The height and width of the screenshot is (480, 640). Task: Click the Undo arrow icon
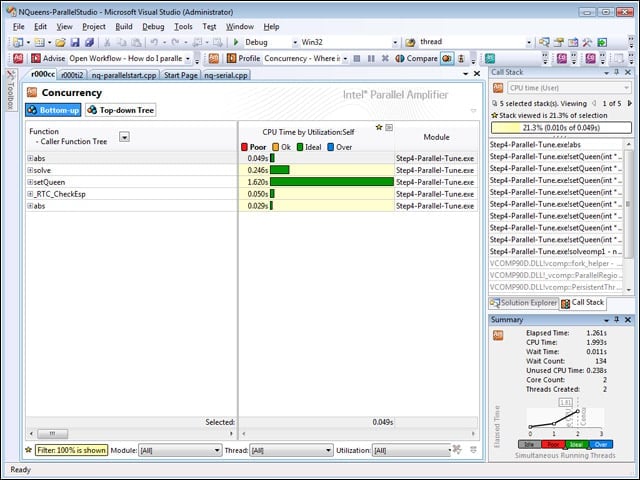click(x=154, y=42)
